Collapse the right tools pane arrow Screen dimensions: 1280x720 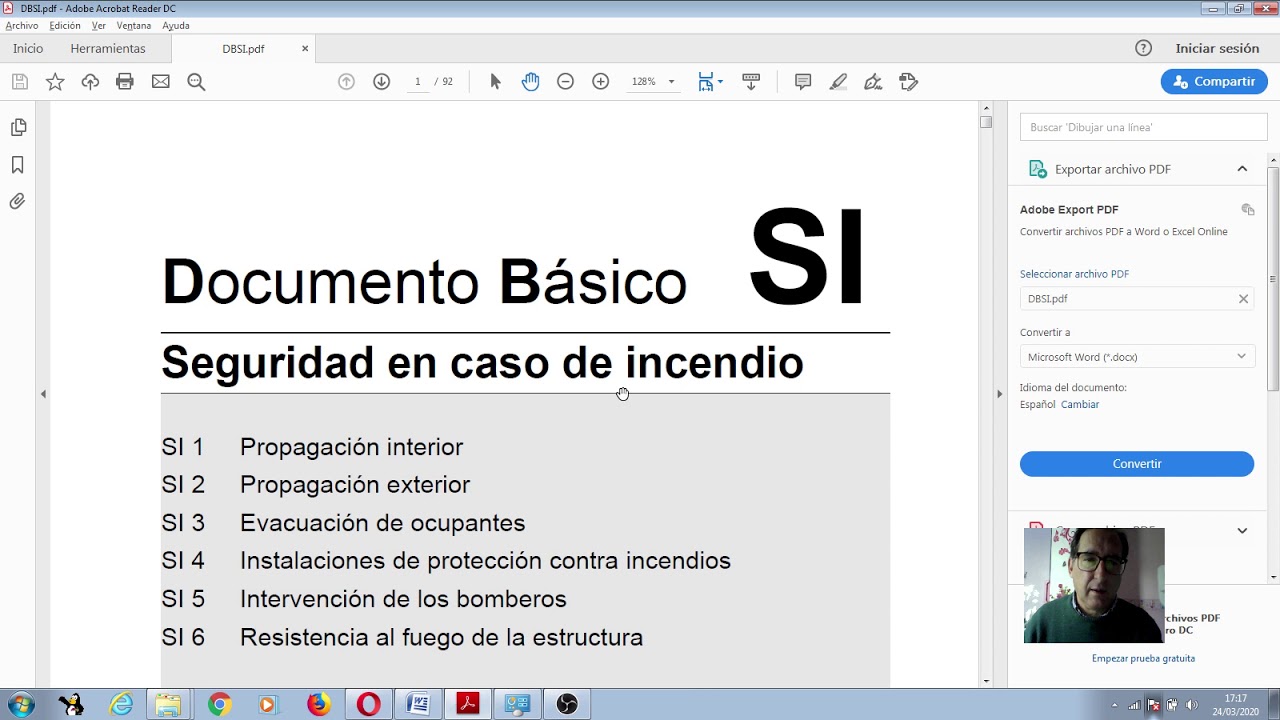coord(999,394)
